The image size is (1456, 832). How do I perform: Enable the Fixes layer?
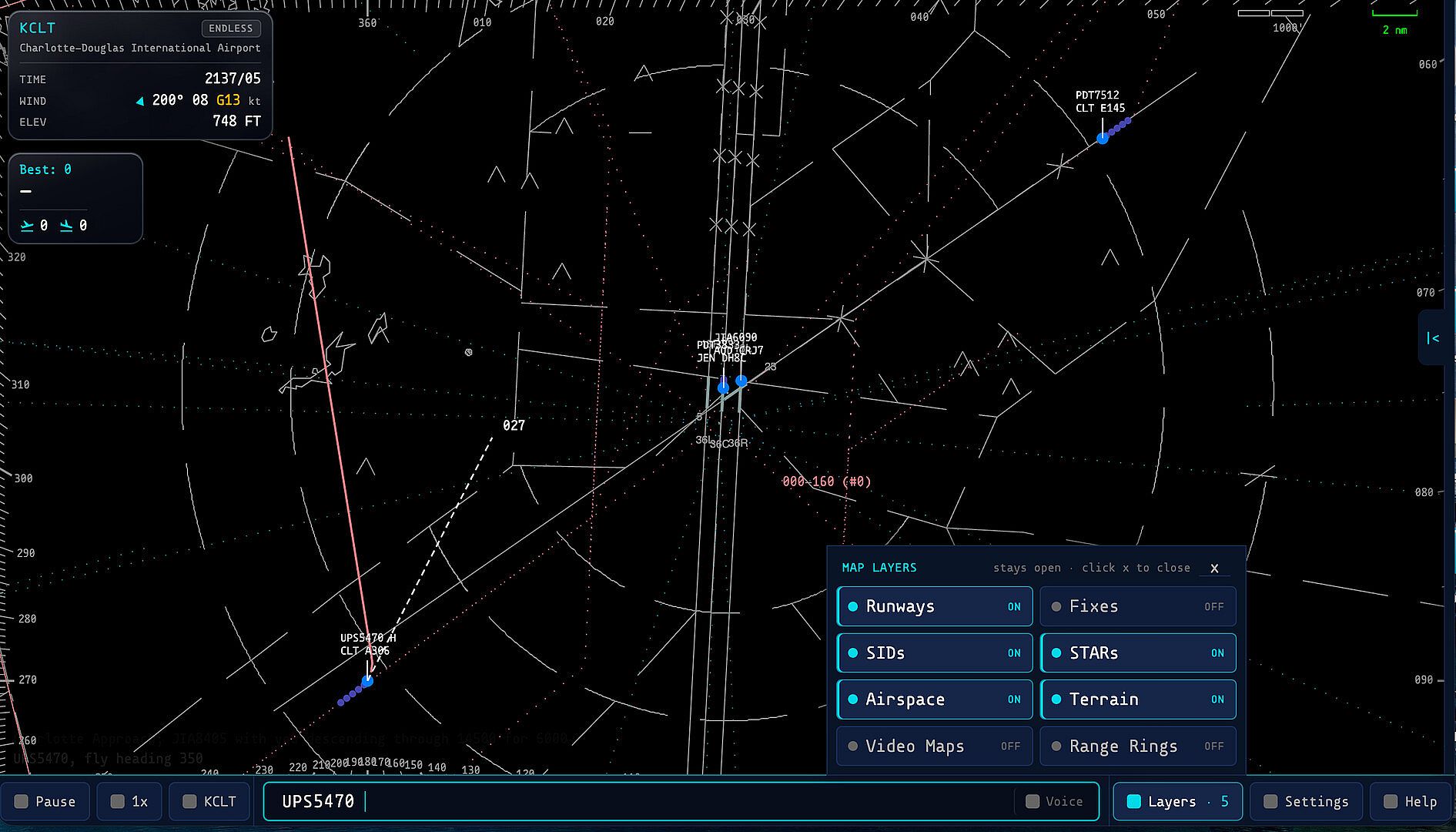[x=1138, y=607]
